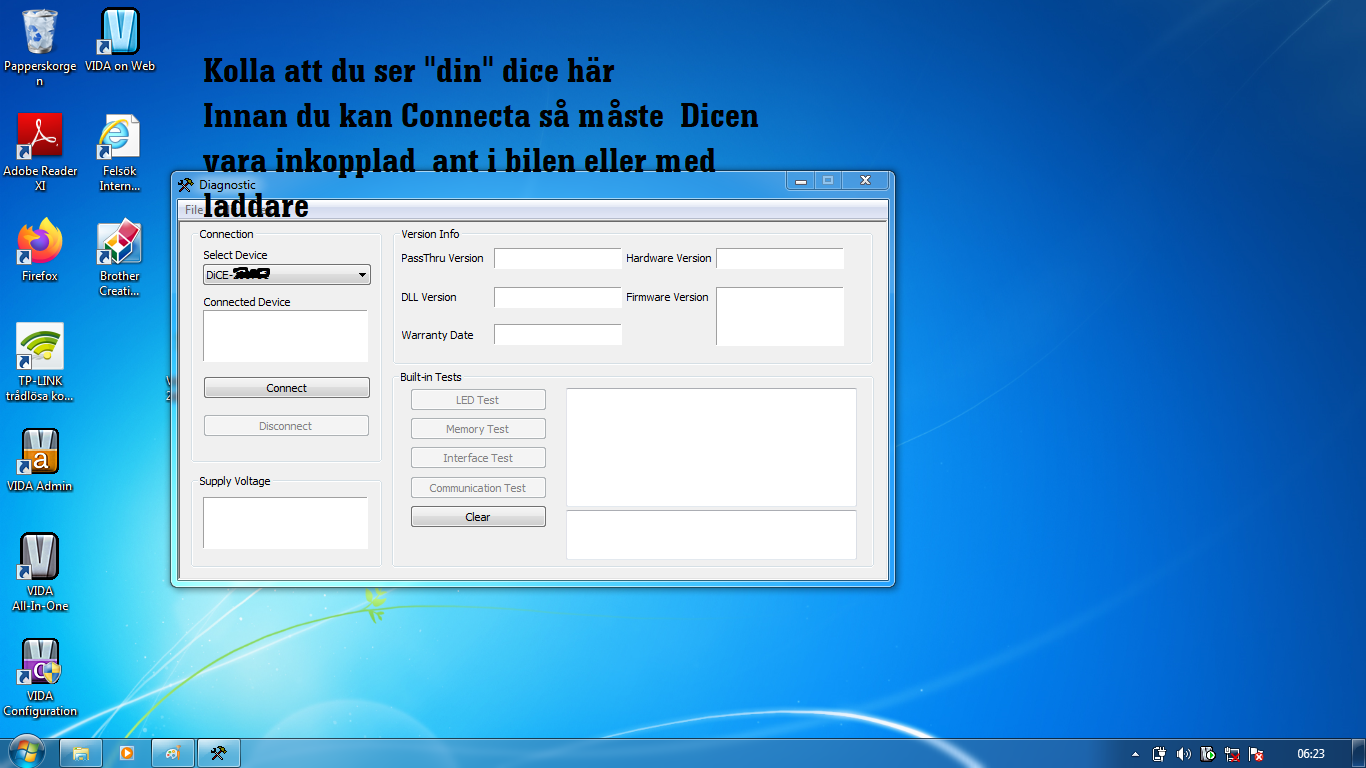Viewport: 1366px width, 768px height.
Task: Open the volume speaker tray icon
Action: tap(1184, 754)
